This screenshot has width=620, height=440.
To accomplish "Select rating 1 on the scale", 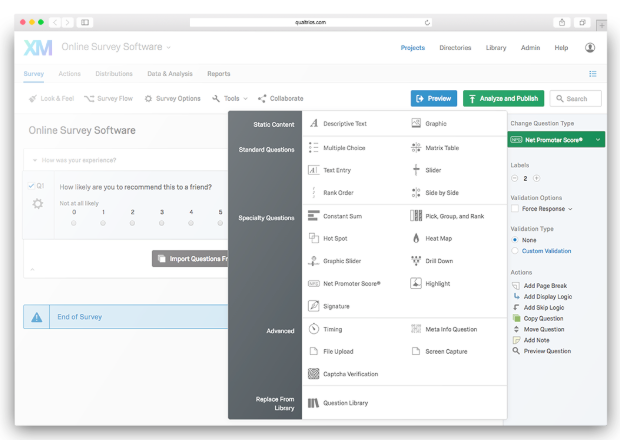I will pos(103,223).
